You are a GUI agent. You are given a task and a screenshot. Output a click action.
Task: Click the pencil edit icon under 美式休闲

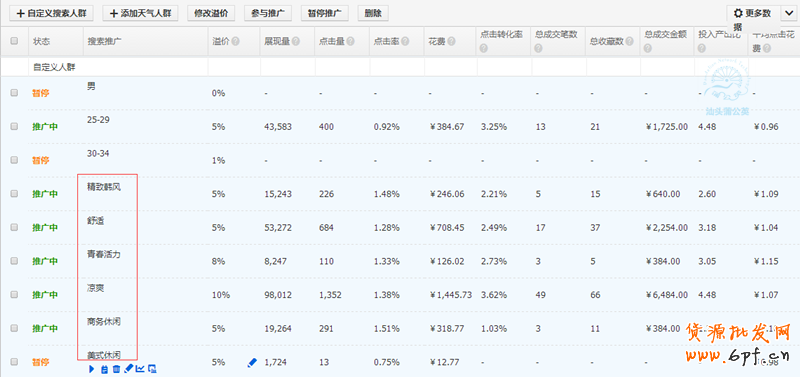[x=129, y=368]
